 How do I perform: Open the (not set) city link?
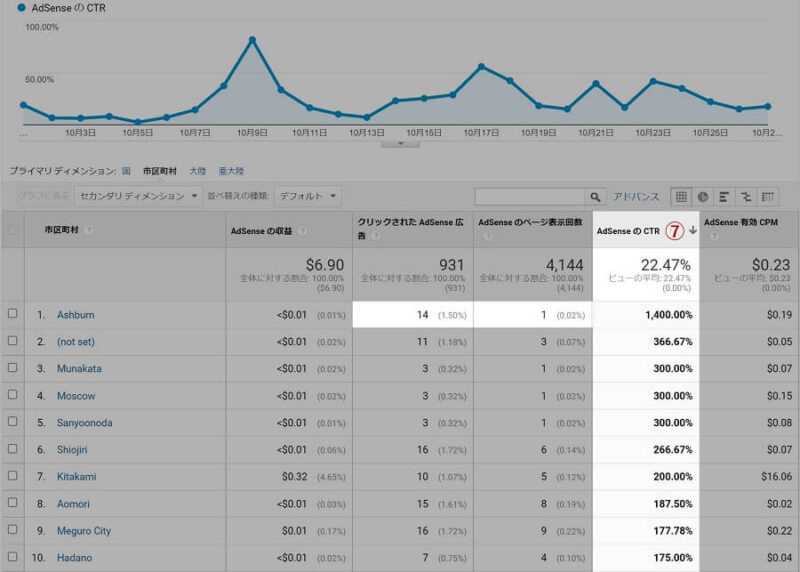click(76, 342)
